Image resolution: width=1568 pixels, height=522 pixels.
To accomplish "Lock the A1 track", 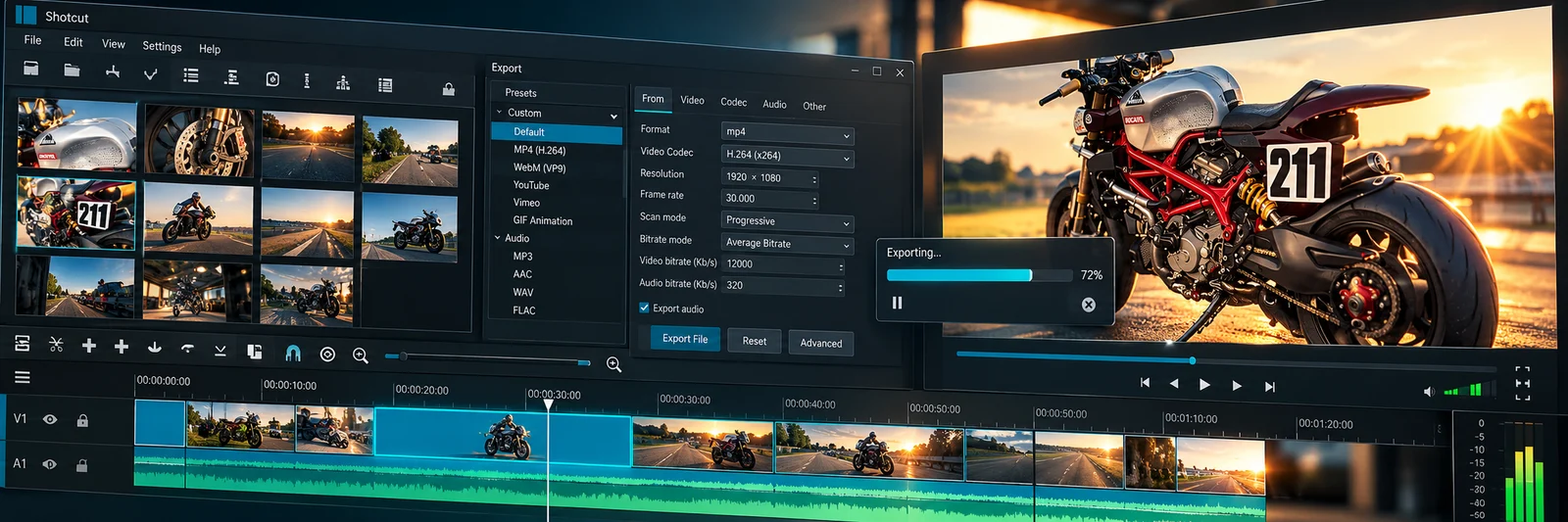I will (x=82, y=465).
